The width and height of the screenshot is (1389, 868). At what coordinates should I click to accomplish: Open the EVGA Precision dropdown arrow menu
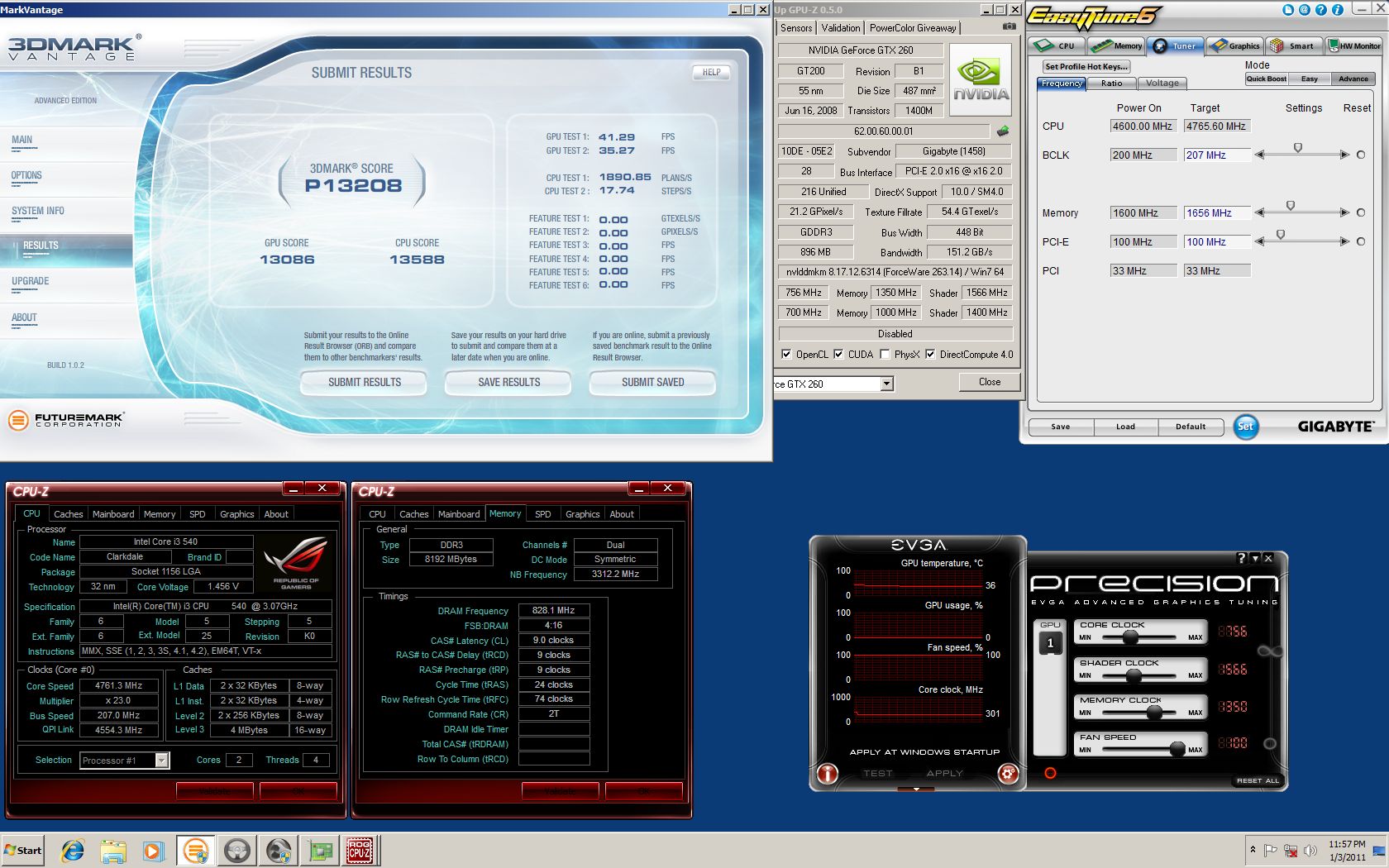[1255, 558]
